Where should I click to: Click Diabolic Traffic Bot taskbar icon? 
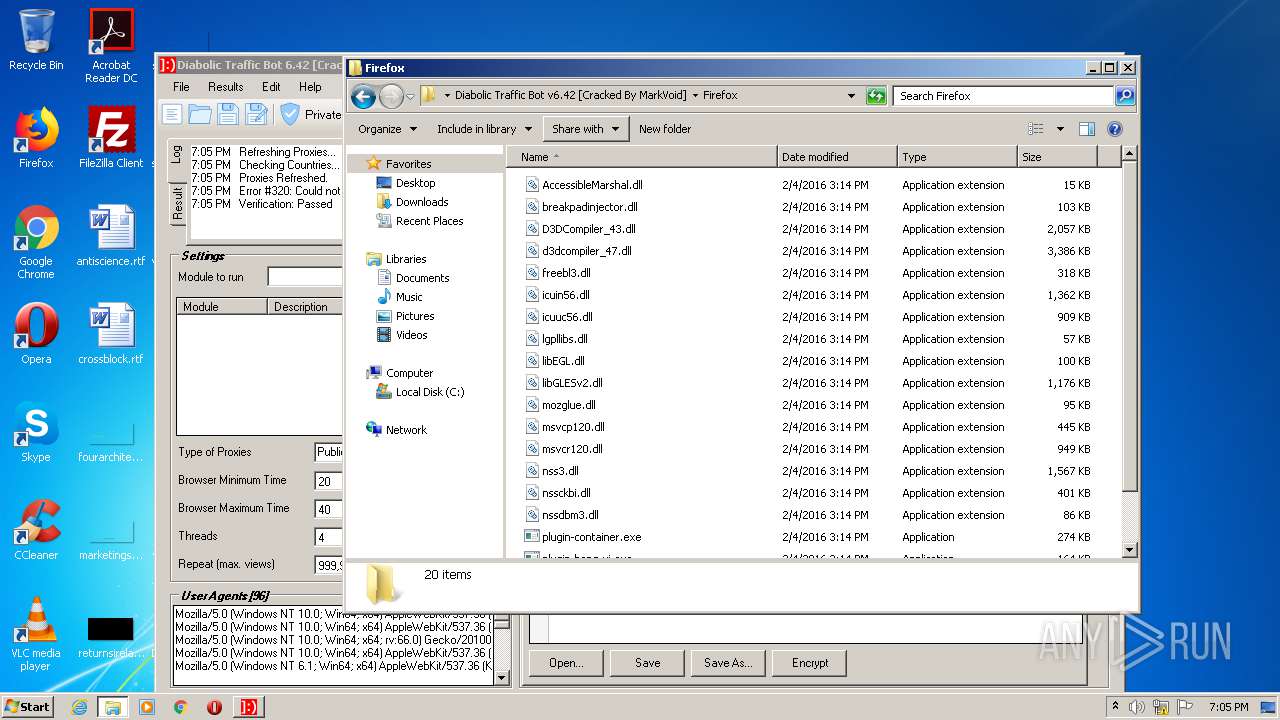[249, 707]
